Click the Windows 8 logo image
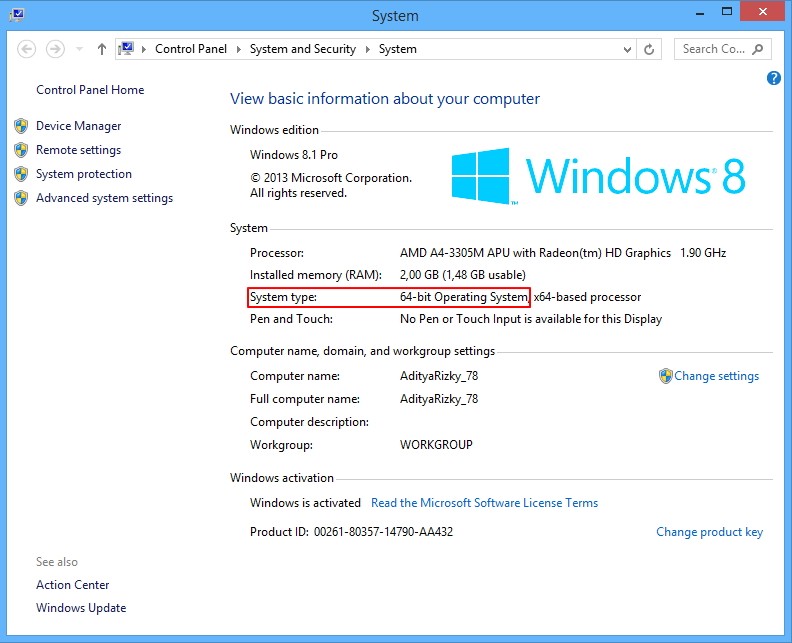This screenshot has width=792, height=643. click(x=599, y=176)
